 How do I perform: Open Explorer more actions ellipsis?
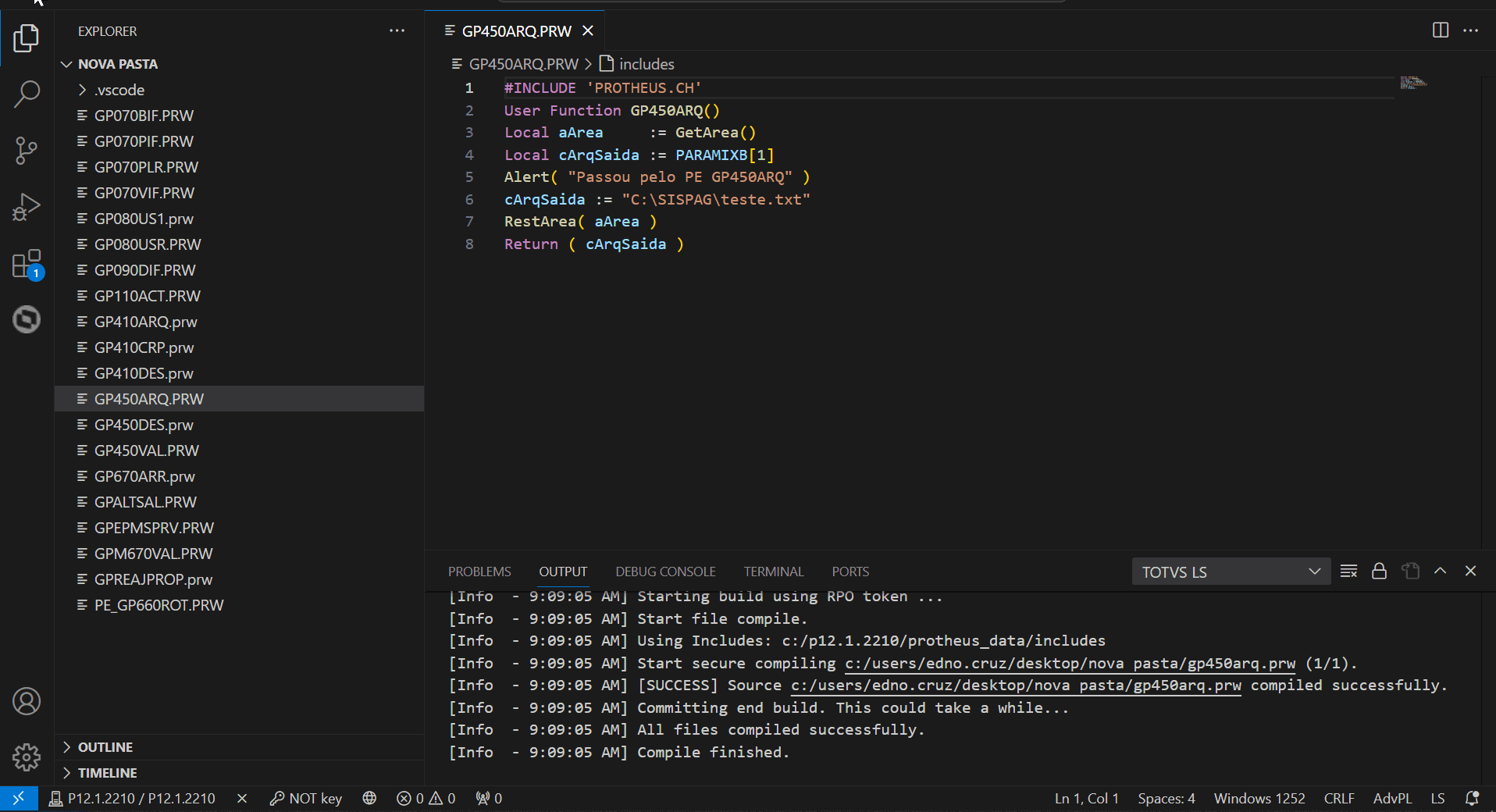point(397,31)
